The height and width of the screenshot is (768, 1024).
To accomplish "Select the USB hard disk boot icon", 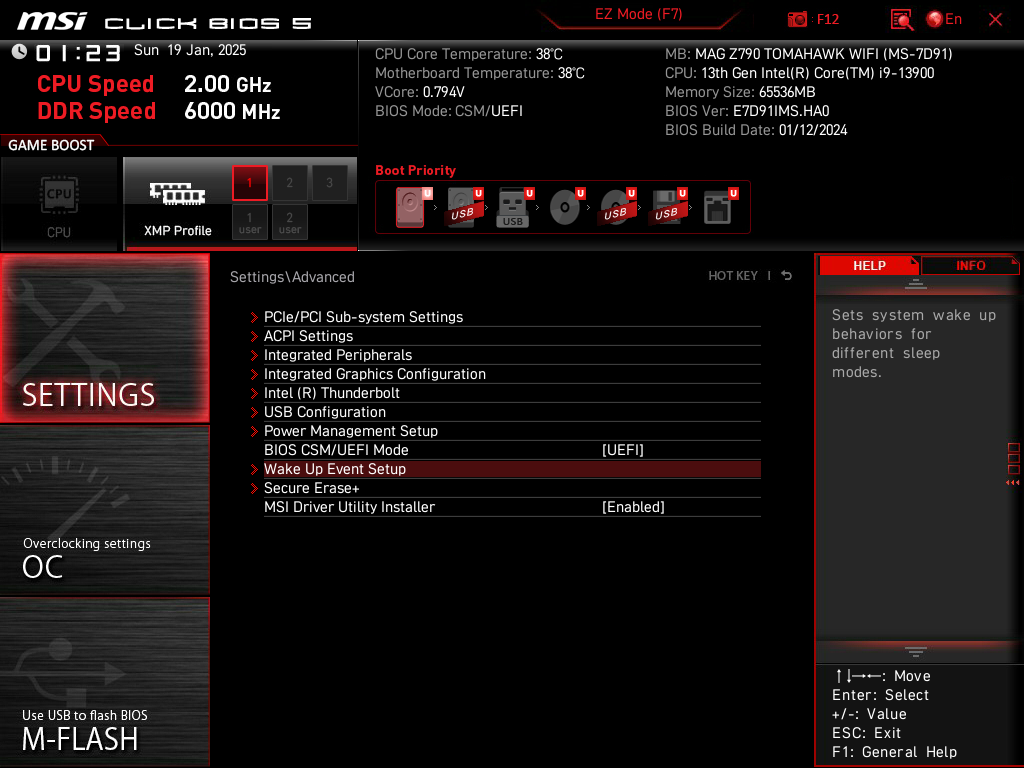I will [x=464, y=207].
